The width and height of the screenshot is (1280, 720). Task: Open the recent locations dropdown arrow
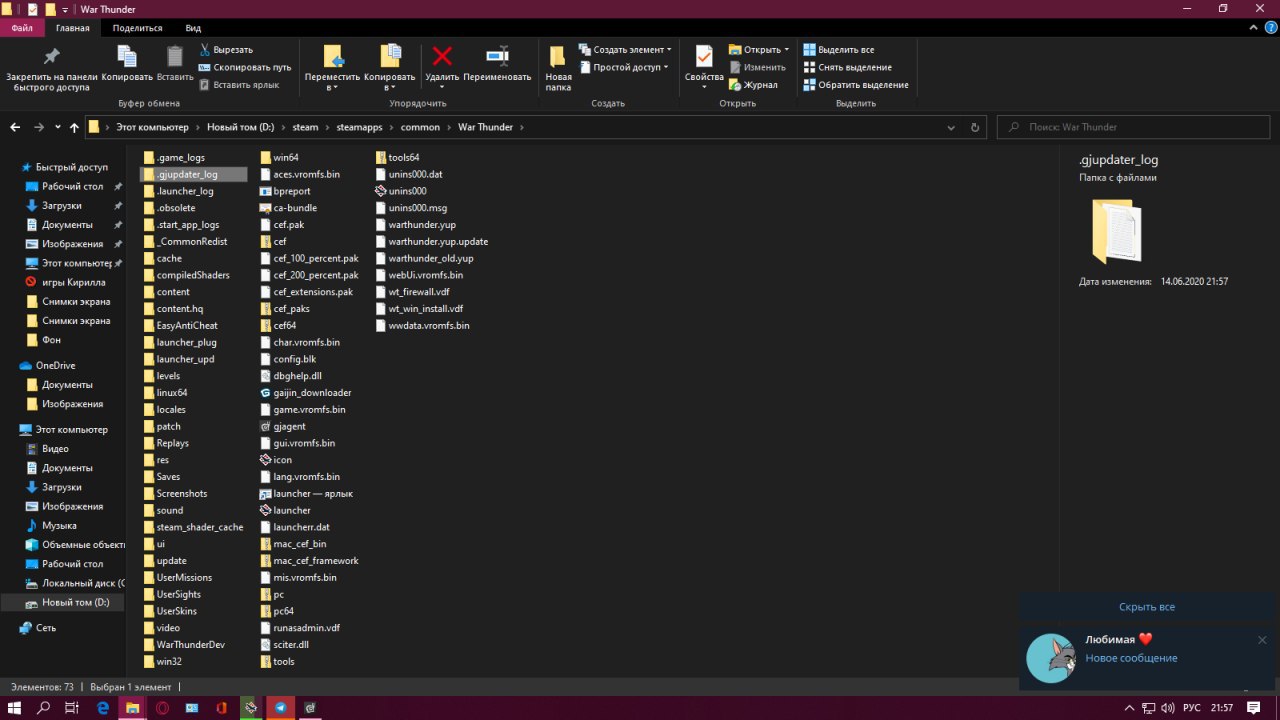pos(57,127)
